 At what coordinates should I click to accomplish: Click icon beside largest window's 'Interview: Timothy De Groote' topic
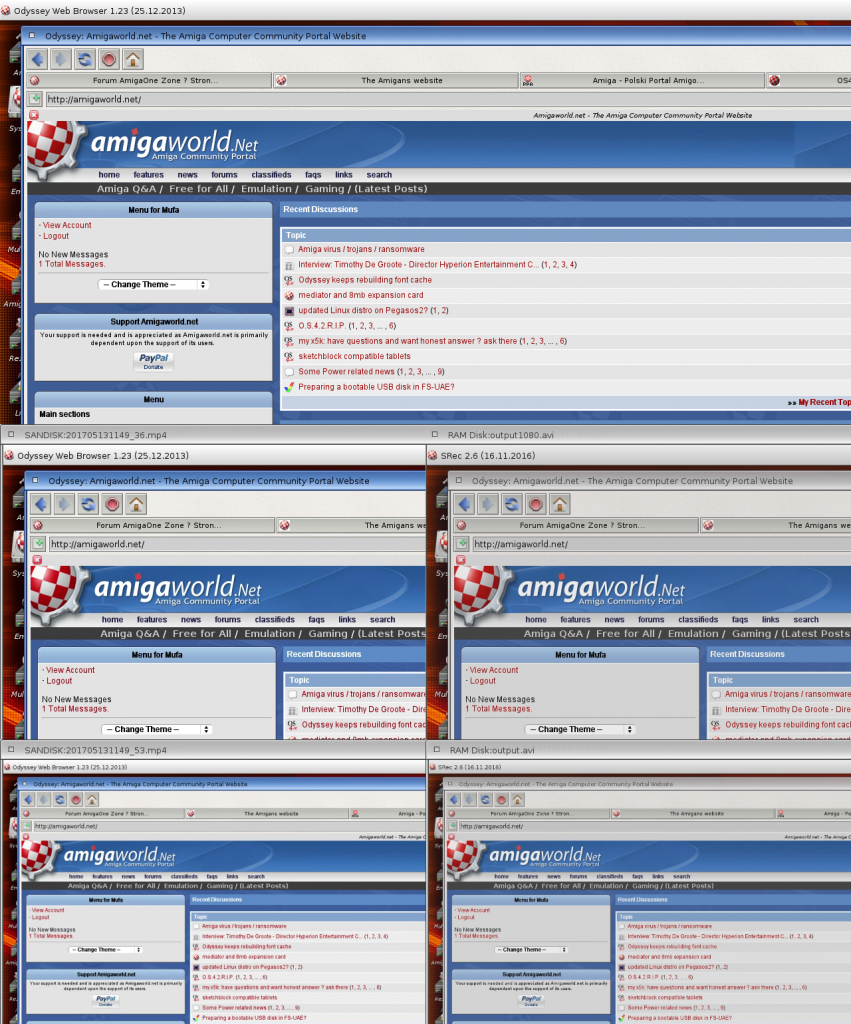(x=289, y=265)
